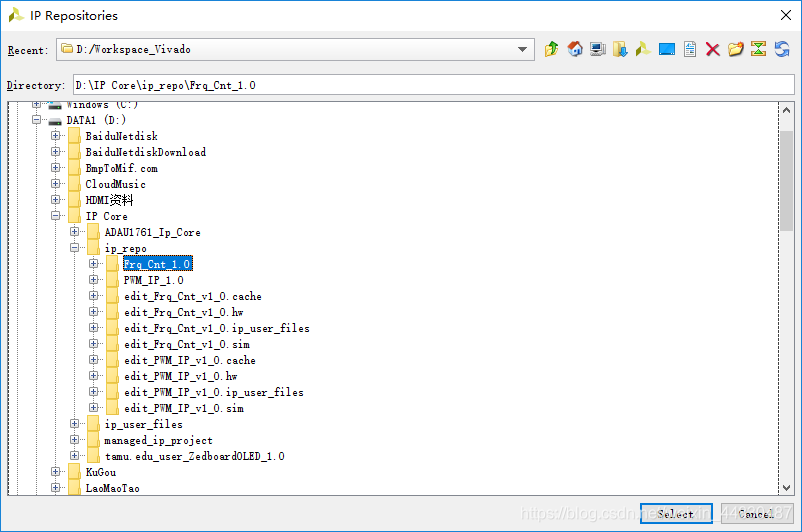Create a new folder icon
This screenshot has width=802, height=532.
pos(736,49)
